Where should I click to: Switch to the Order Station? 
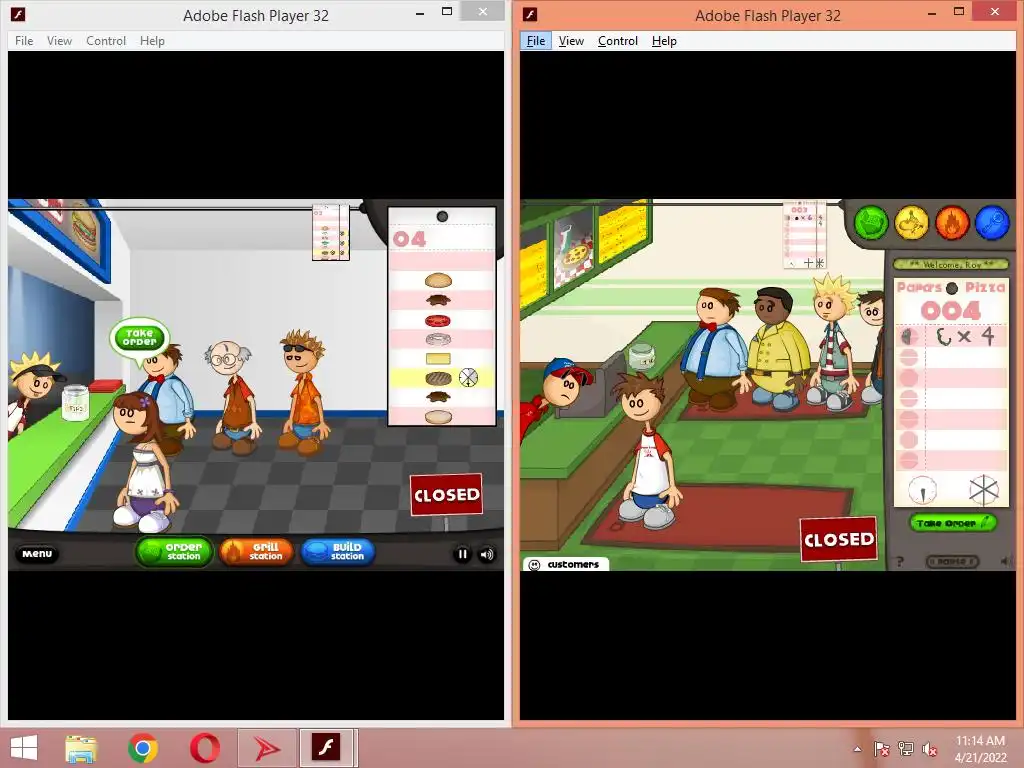[x=174, y=552]
